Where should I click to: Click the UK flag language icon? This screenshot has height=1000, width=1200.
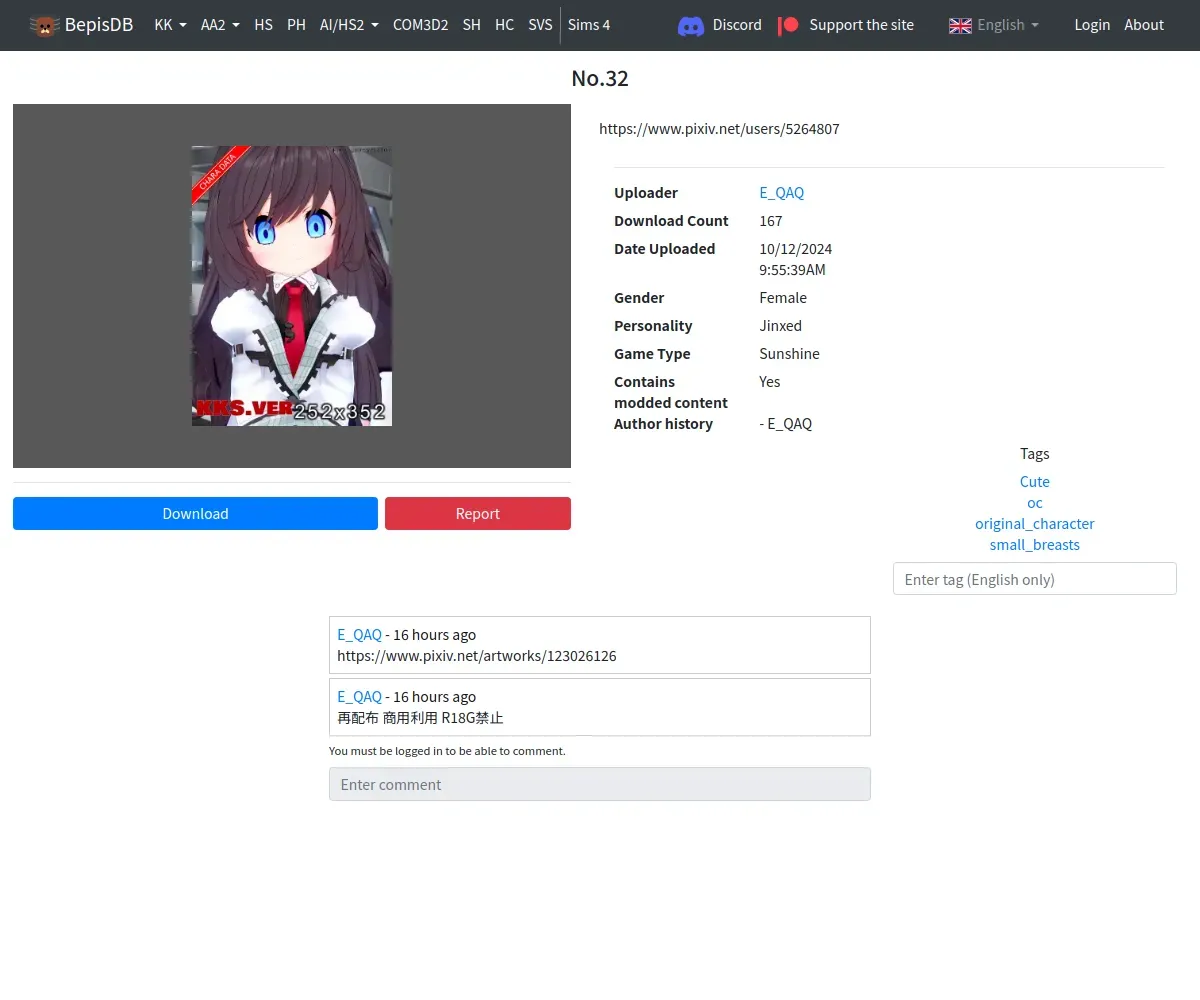click(x=960, y=25)
